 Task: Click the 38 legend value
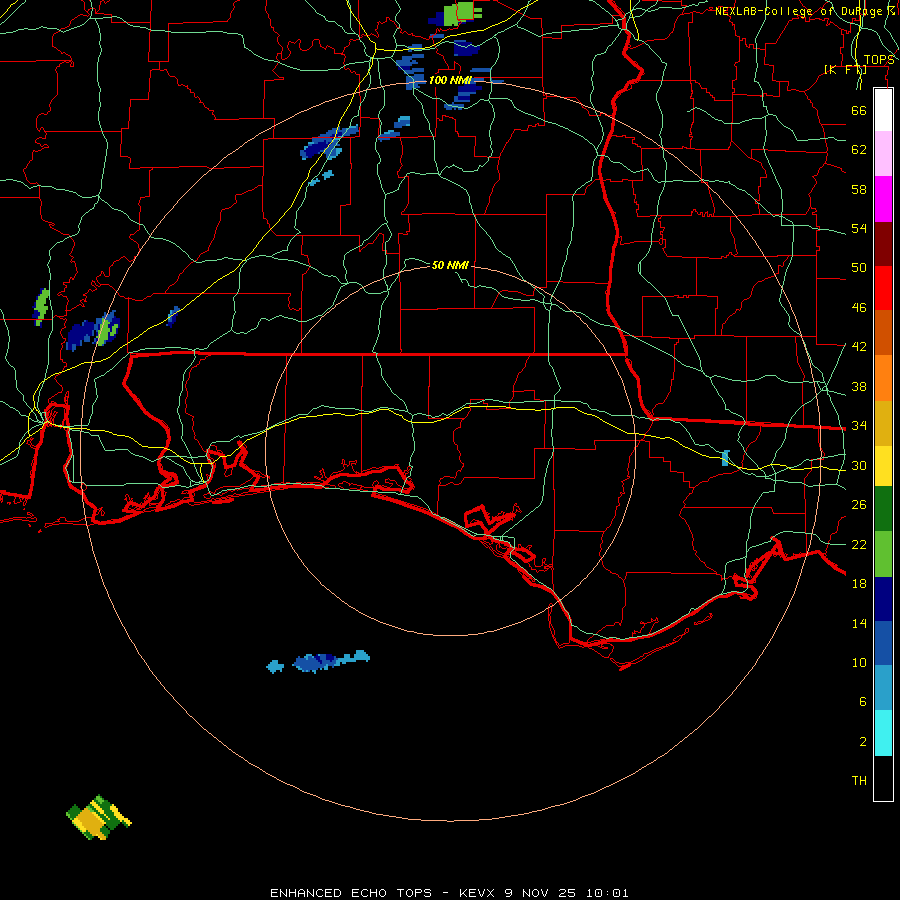859,386
